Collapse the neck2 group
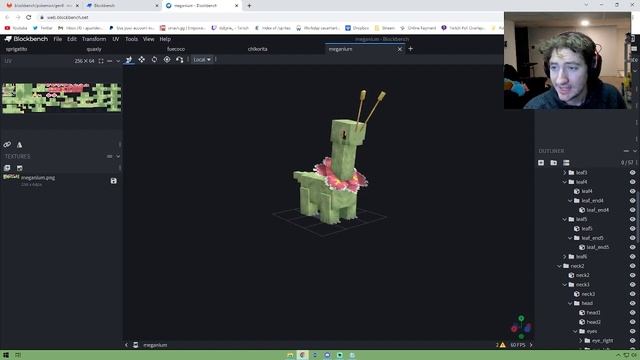The image size is (640, 360). (560, 266)
